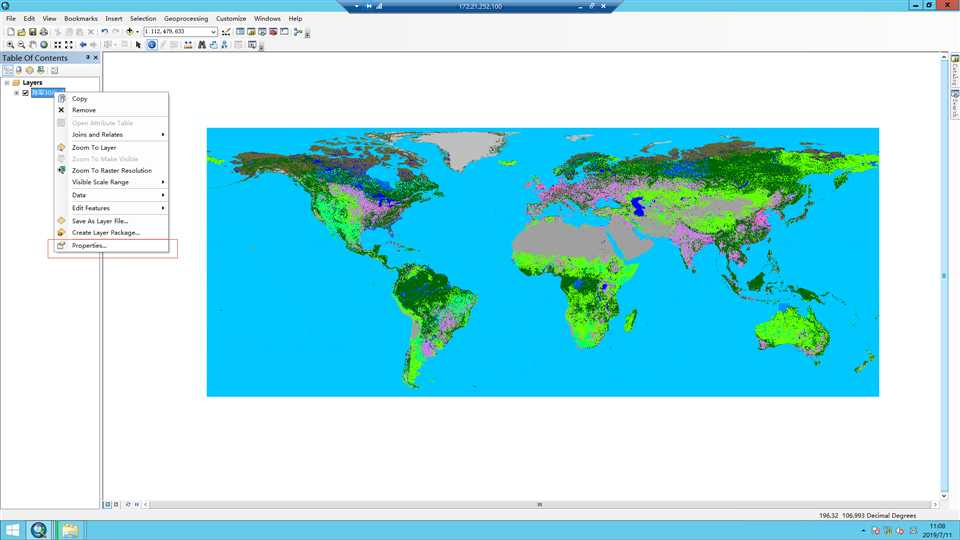Click the Add Data plus icon

pos(129,32)
